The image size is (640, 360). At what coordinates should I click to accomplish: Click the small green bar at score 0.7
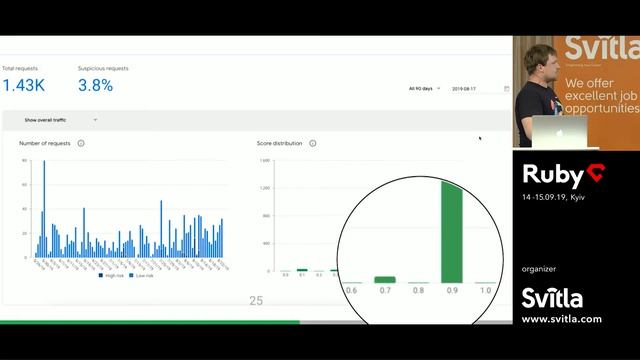click(385, 280)
